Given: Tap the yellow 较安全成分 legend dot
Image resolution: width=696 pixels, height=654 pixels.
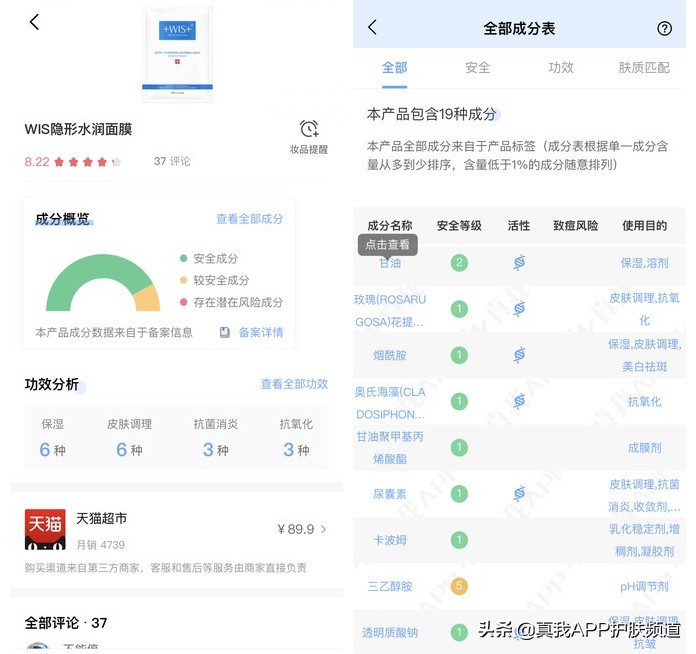Looking at the screenshot, I should [183, 280].
